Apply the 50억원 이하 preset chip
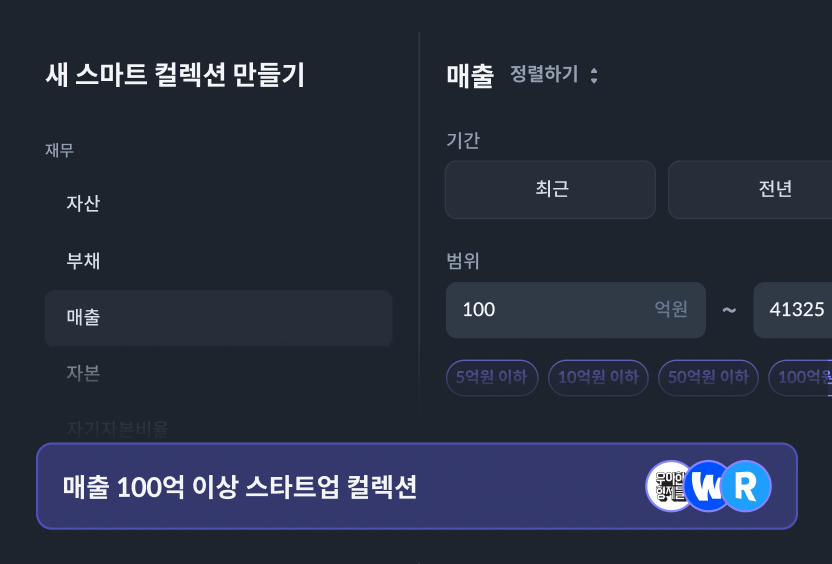 click(x=708, y=378)
